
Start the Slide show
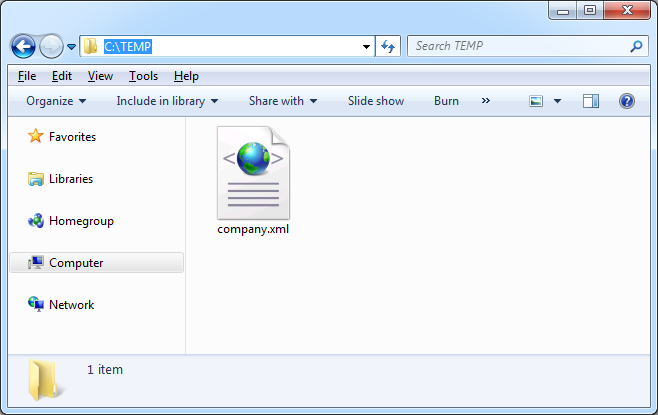point(376,101)
